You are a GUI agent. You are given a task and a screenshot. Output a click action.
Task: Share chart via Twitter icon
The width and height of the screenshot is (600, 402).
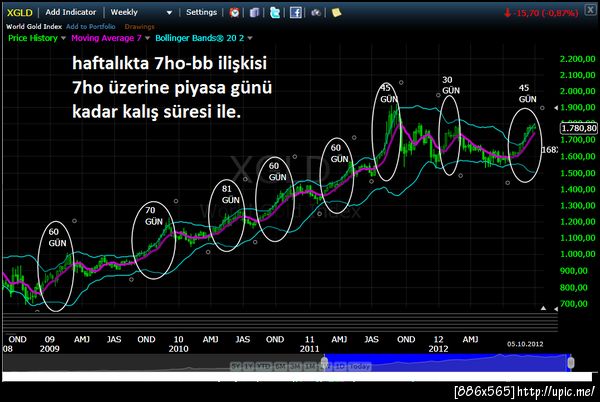pyautogui.click(x=275, y=13)
